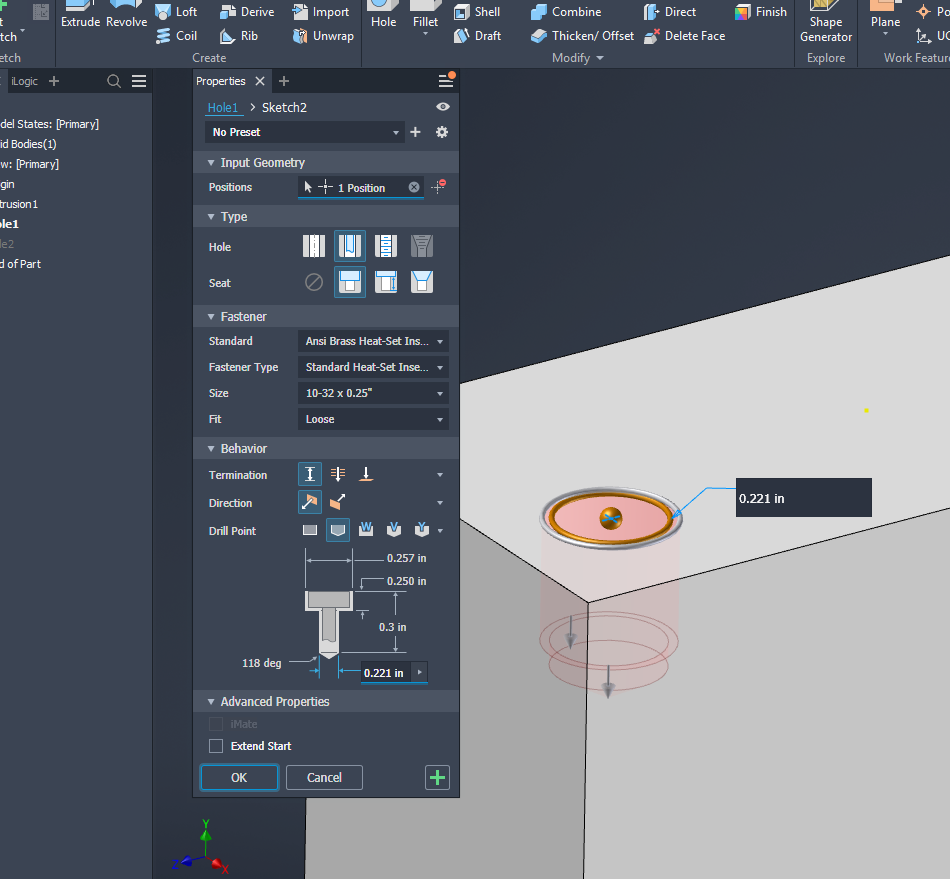Select the Fillet tool

(x=425, y=15)
